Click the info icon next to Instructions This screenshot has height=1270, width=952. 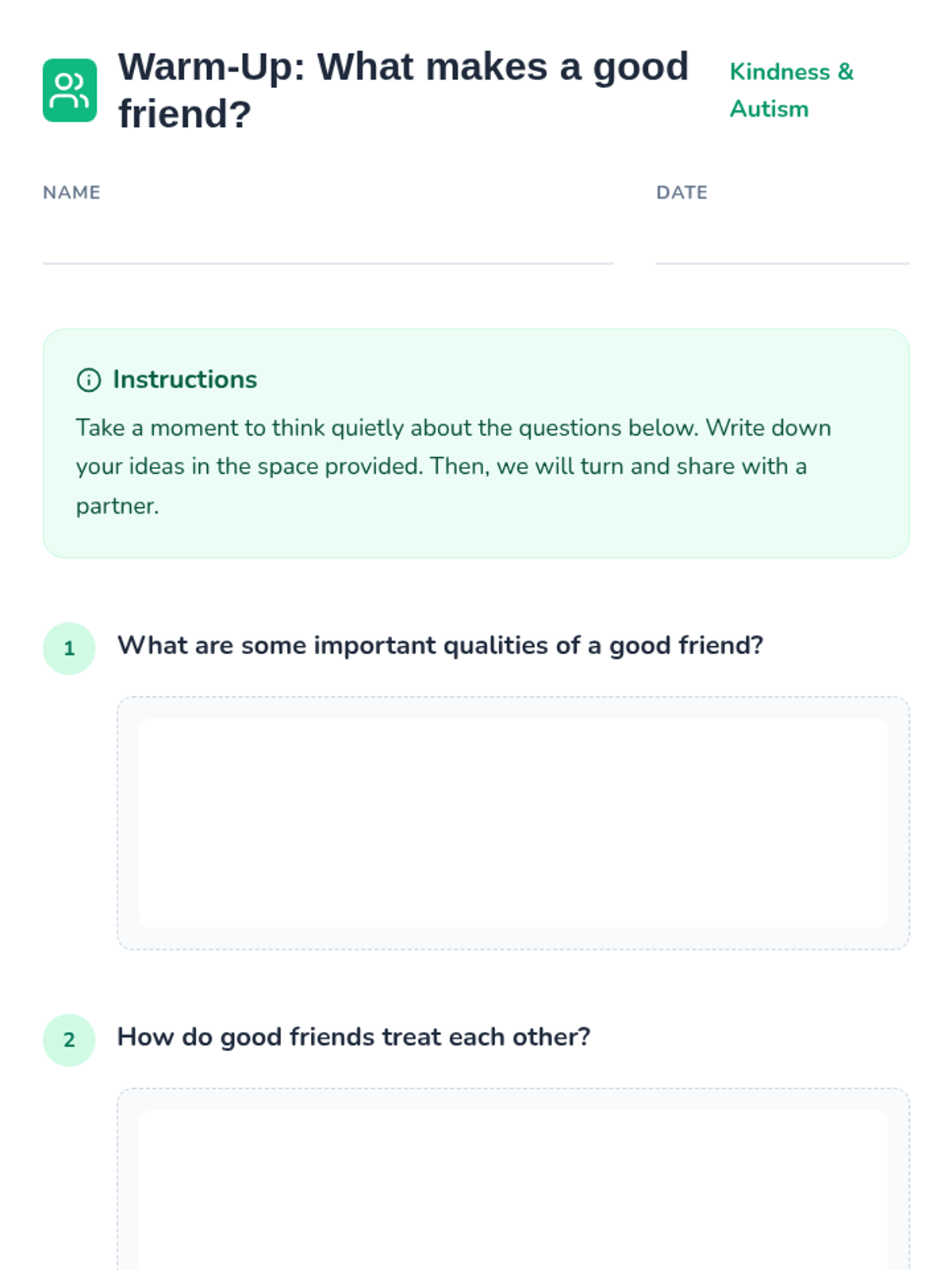click(x=89, y=380)
